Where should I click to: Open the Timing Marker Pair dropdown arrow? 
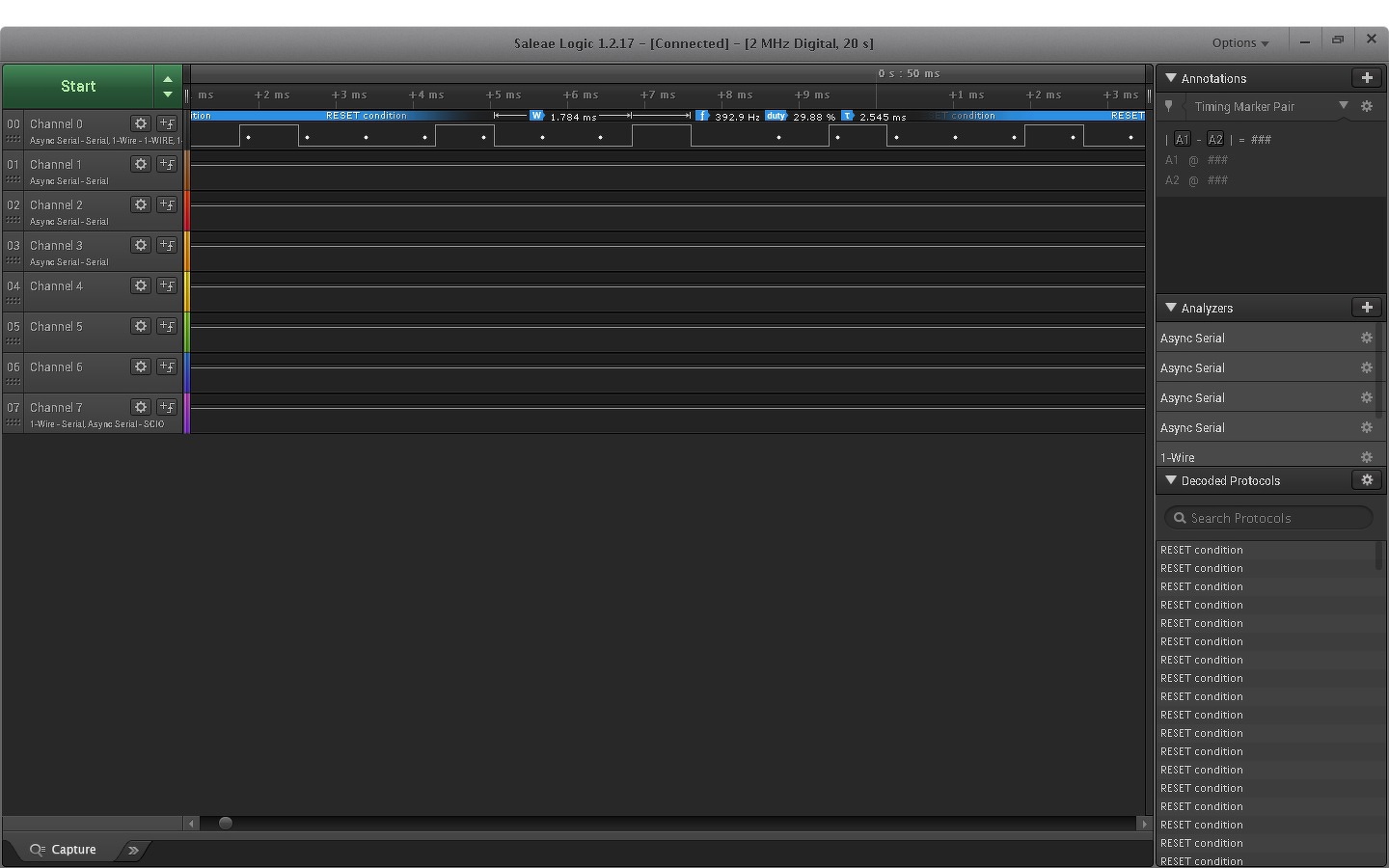(1343, 105)
